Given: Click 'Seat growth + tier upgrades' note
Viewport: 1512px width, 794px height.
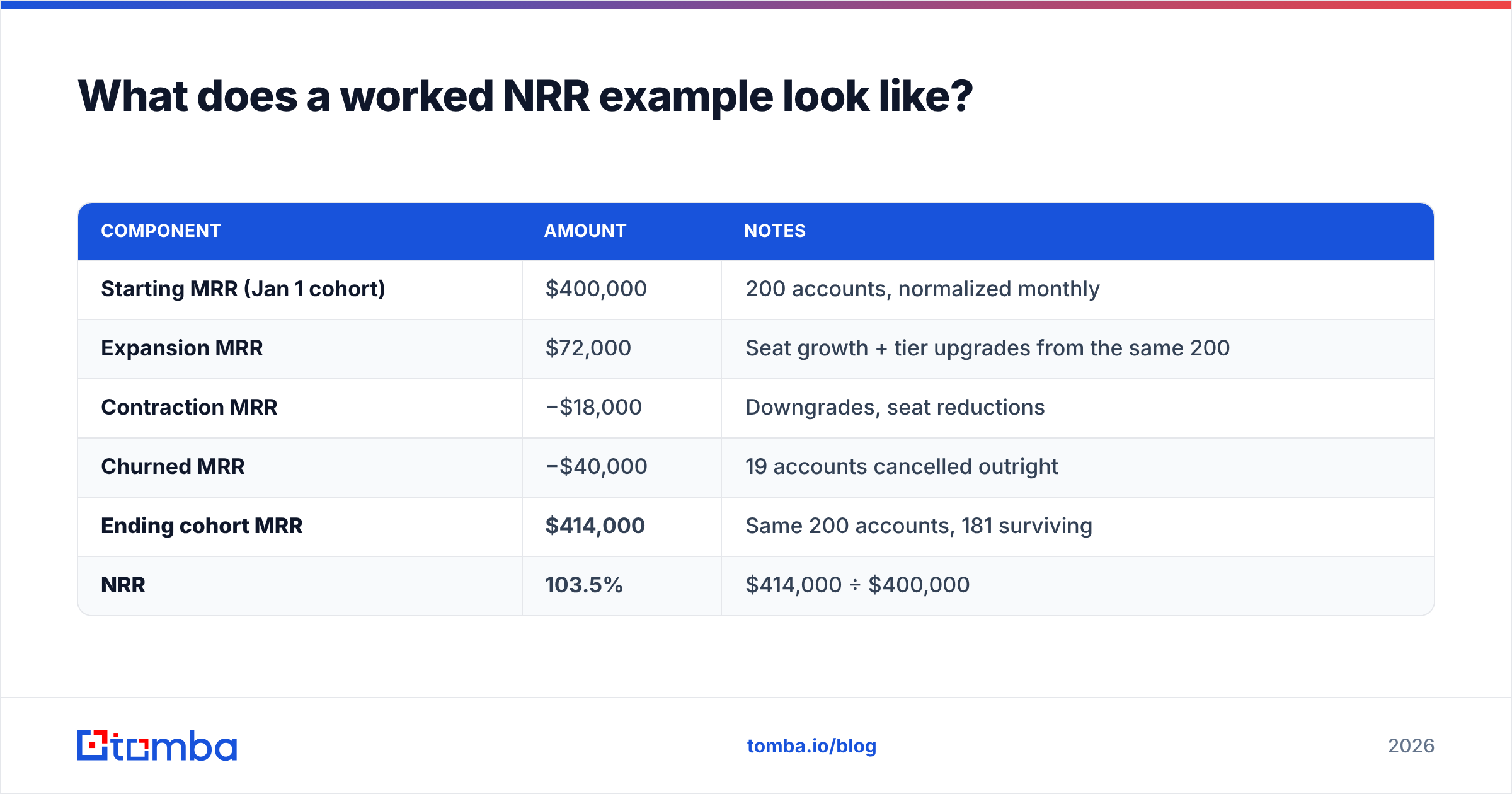Looking at the screenshot, I should click(987, 348).
